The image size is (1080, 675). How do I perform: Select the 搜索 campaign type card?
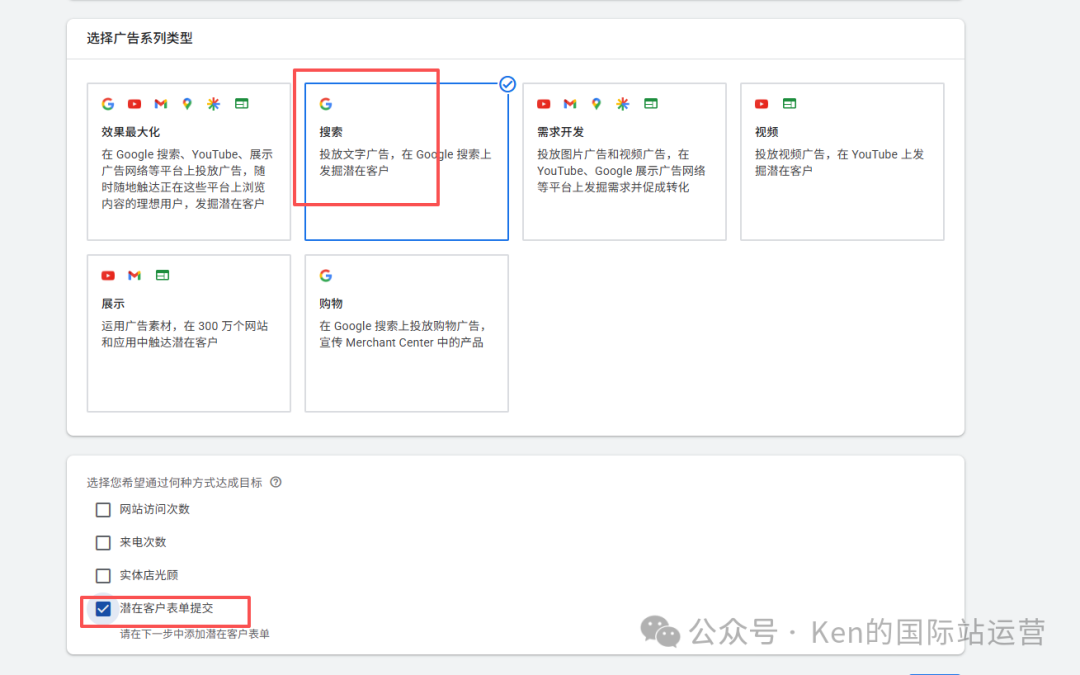pyautogui.click(x=406, y=162)
